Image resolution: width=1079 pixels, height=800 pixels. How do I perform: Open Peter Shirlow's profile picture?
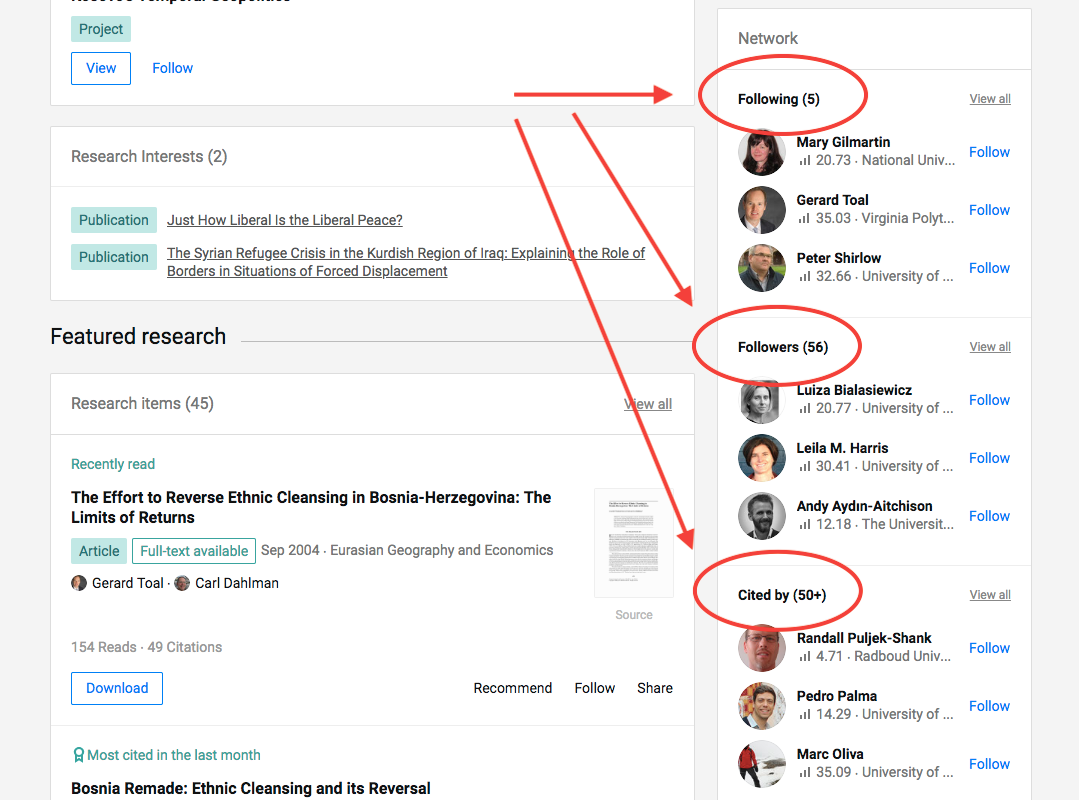click(x=762, y=268)
